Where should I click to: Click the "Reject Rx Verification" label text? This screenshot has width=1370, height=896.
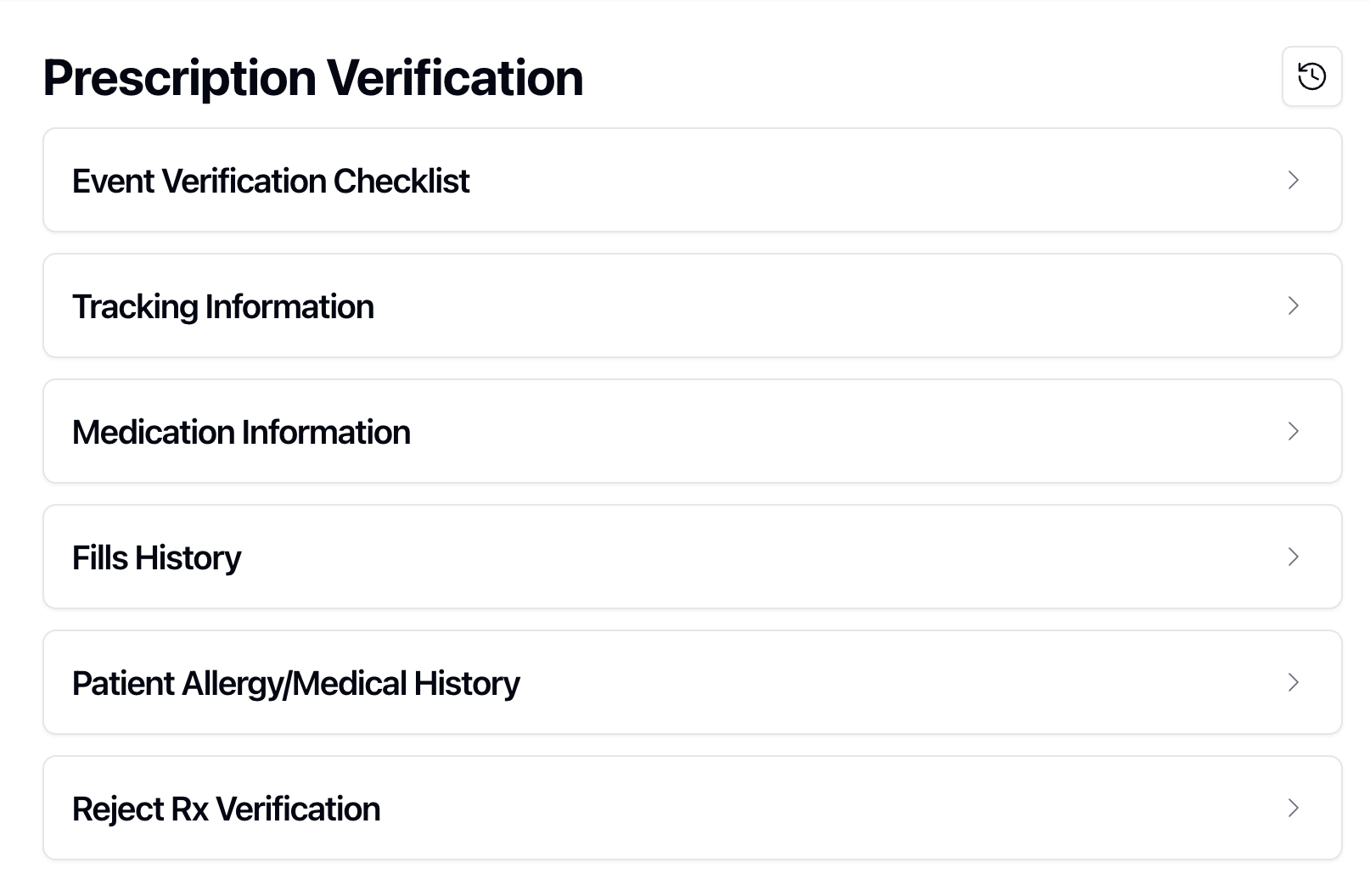point(226,809)
